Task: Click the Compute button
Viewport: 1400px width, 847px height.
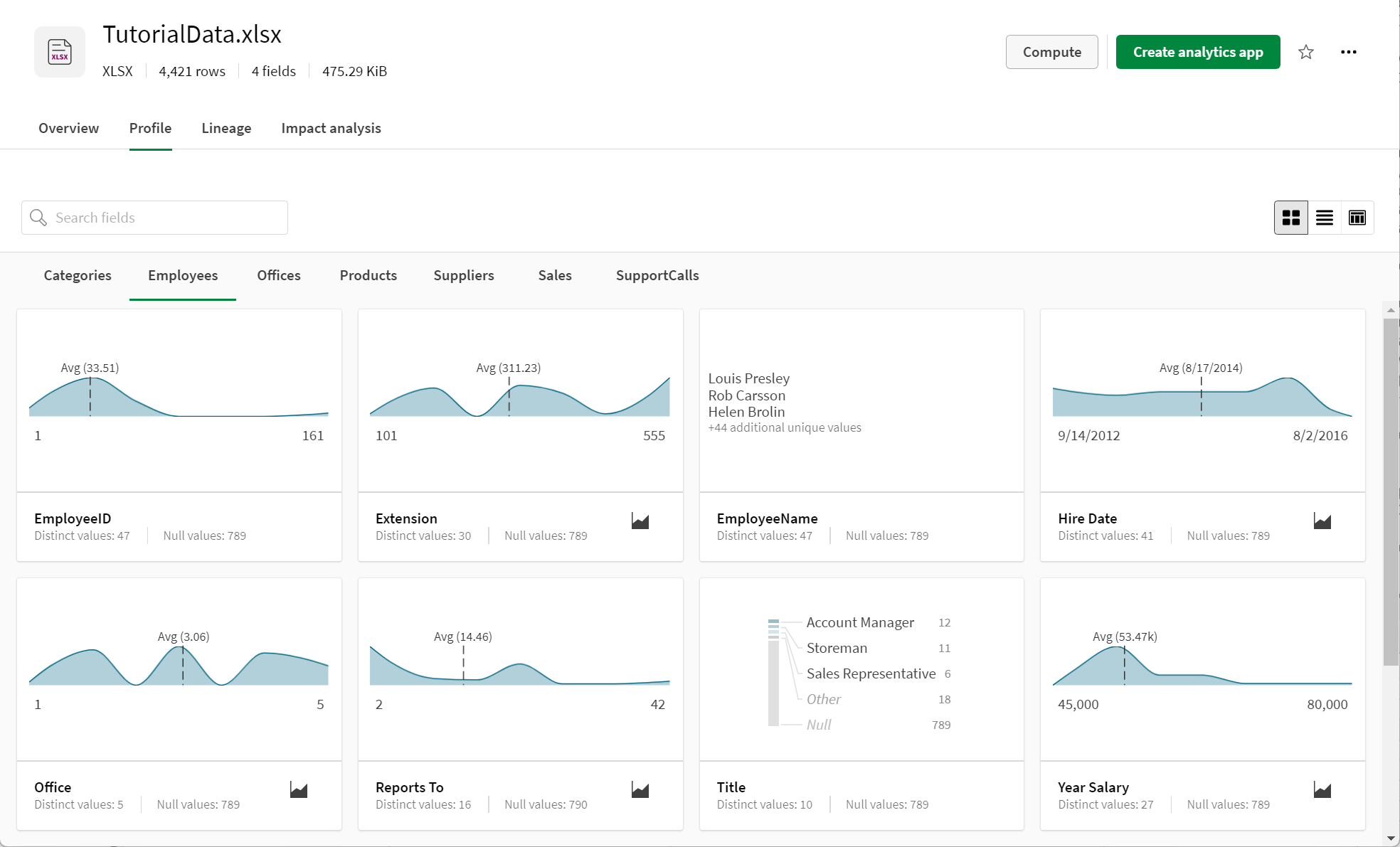Action: [x=1051, y=50]
